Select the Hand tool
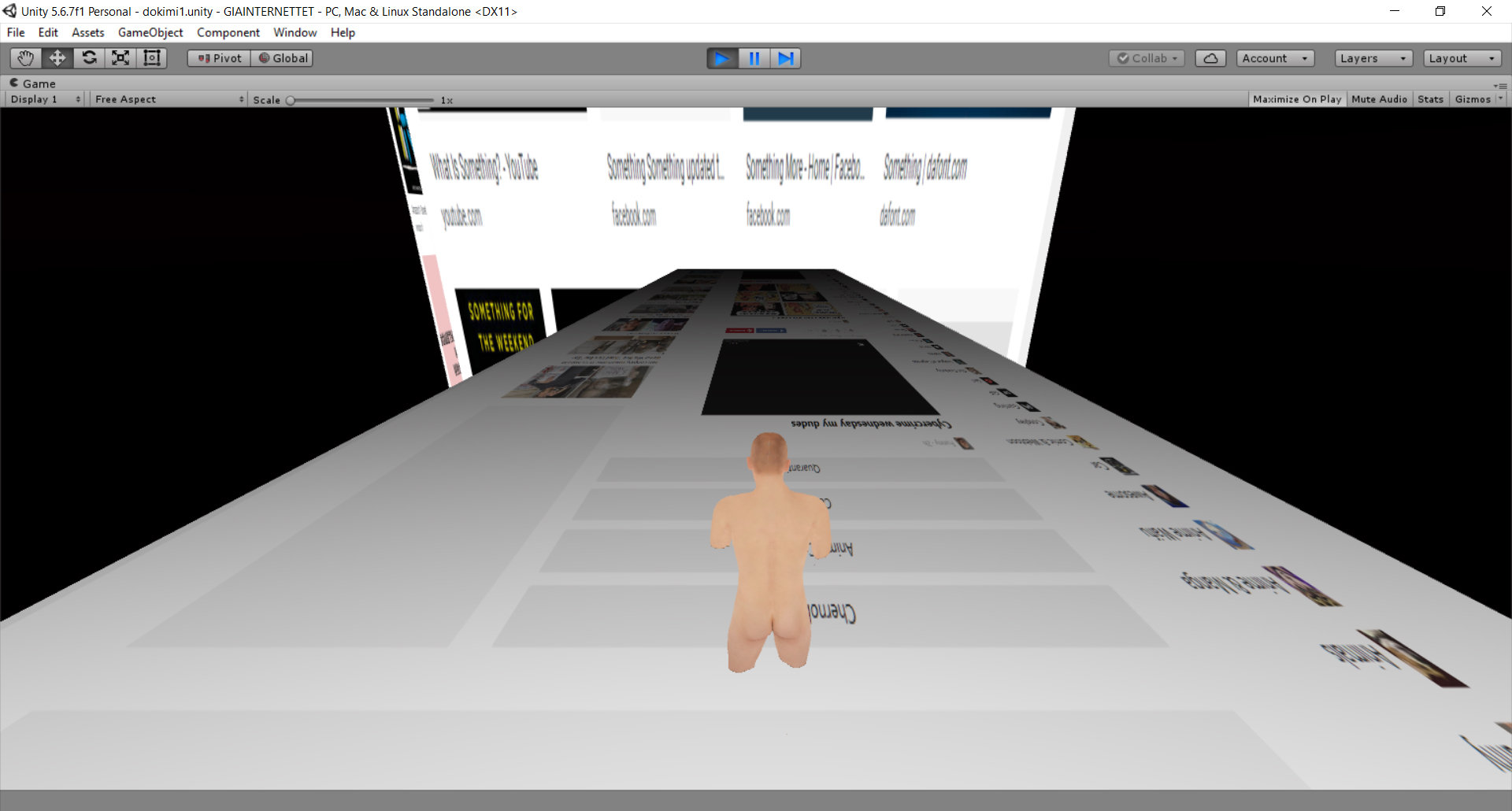 [26, 58]
